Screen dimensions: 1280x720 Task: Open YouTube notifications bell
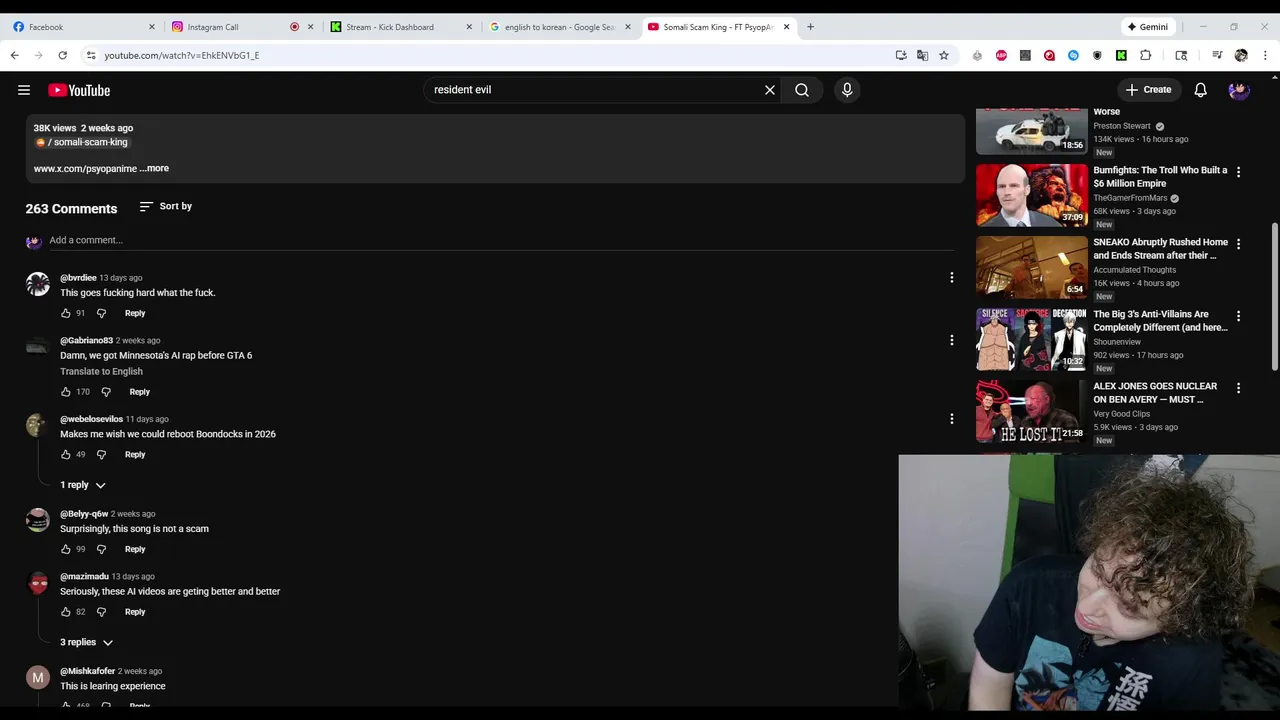1200,90
